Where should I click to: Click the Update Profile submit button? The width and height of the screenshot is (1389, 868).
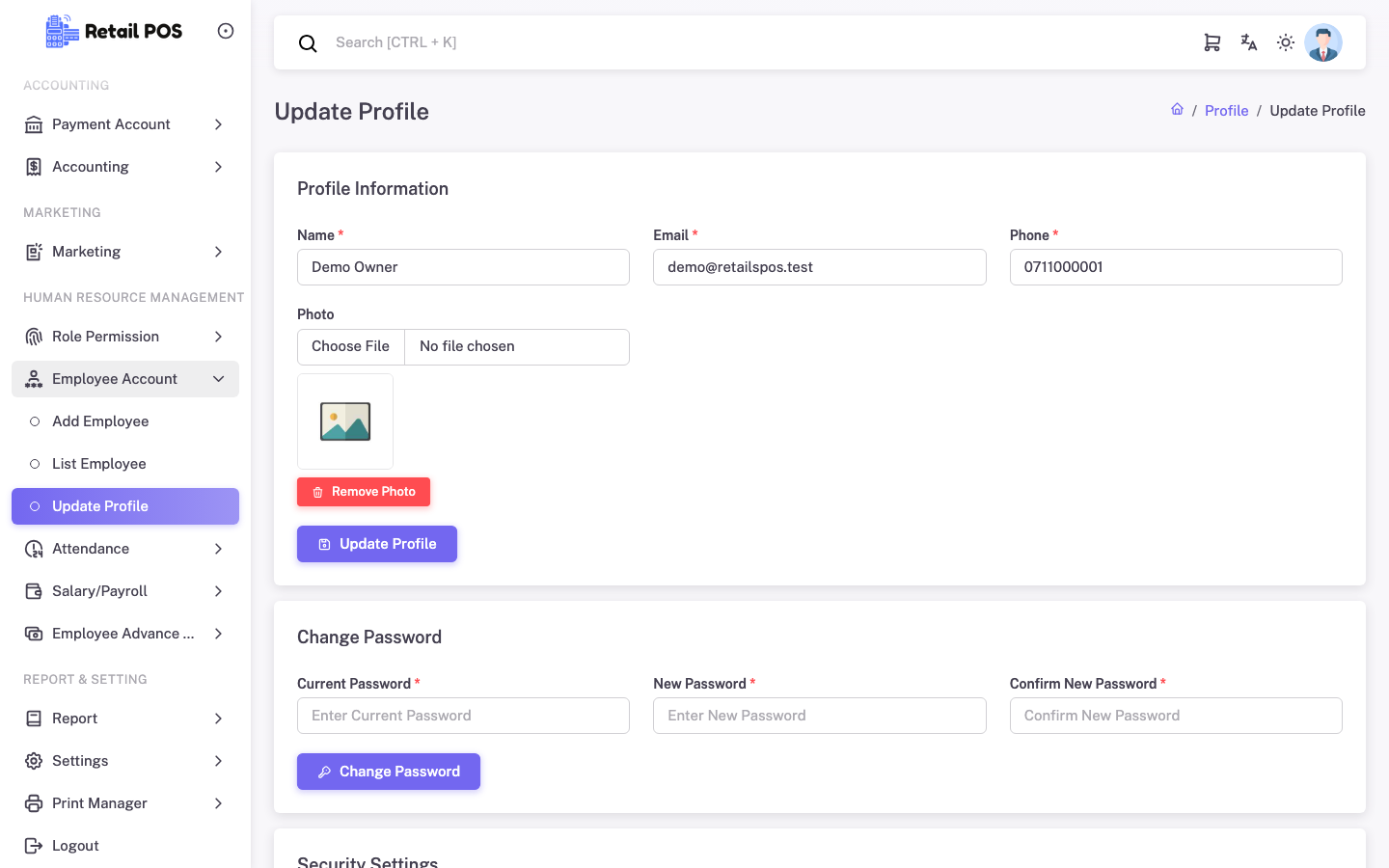pos(377,544)
